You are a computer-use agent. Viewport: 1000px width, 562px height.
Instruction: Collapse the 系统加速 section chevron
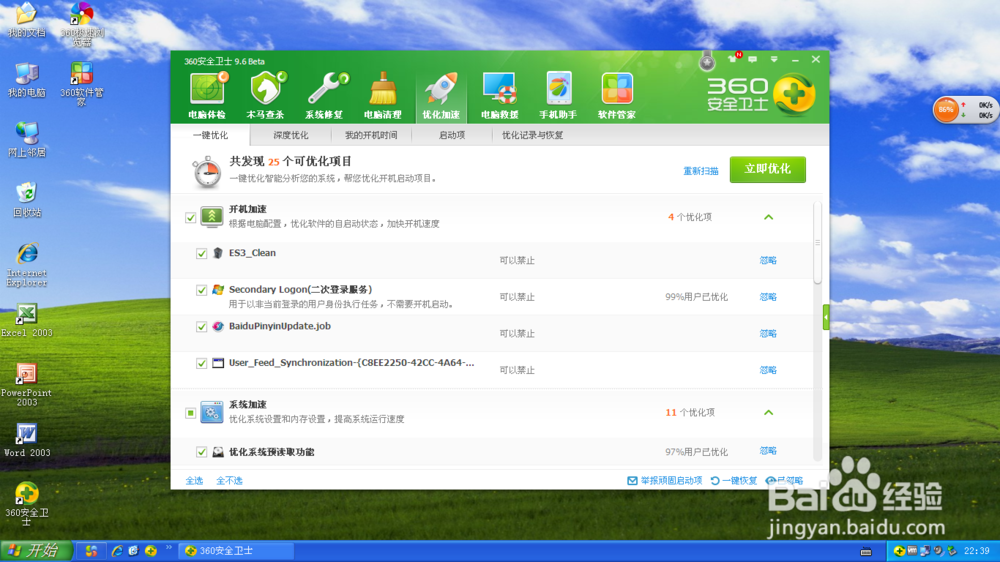click(768, 412)
